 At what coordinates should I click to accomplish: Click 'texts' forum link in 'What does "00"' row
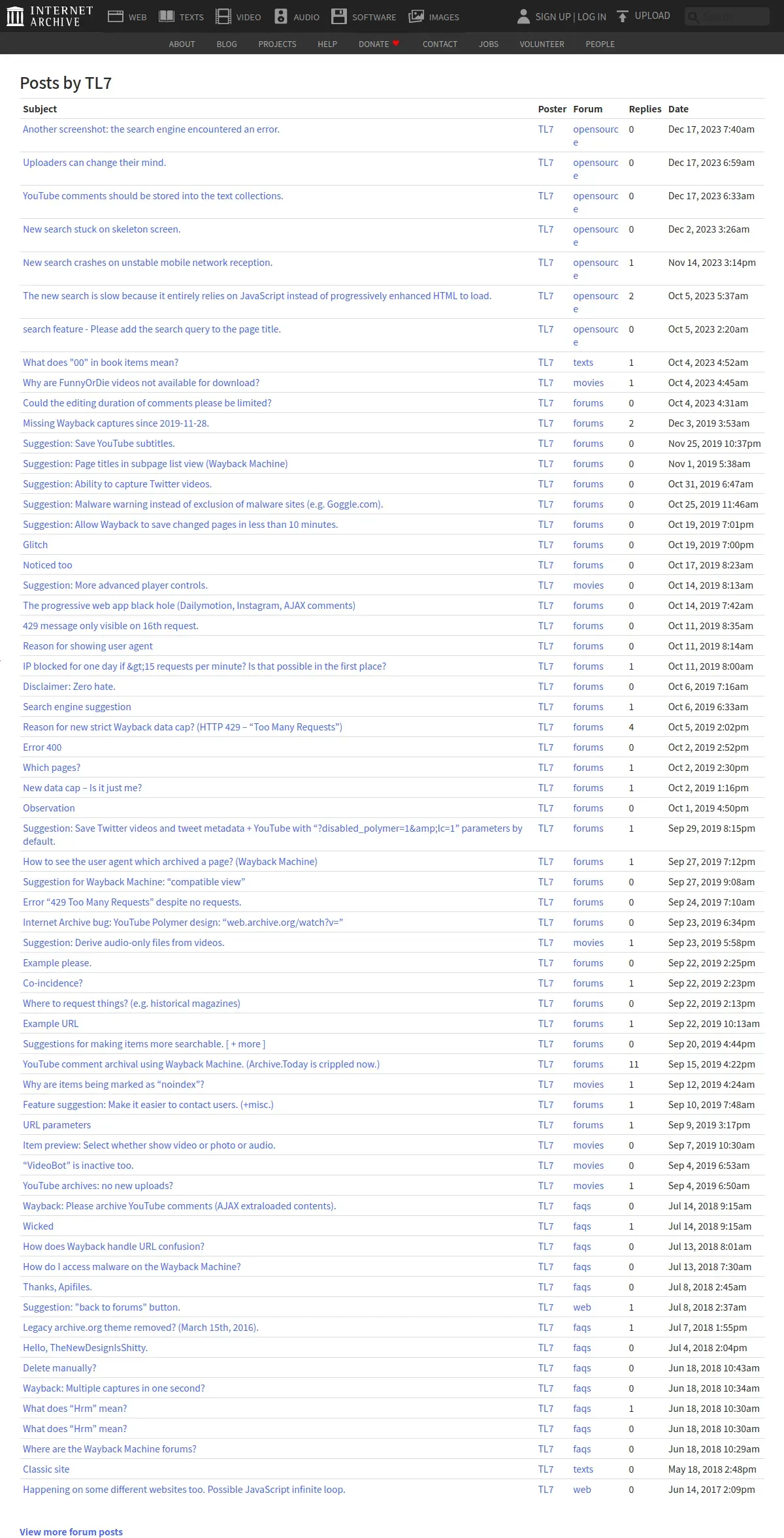[583, 363]
